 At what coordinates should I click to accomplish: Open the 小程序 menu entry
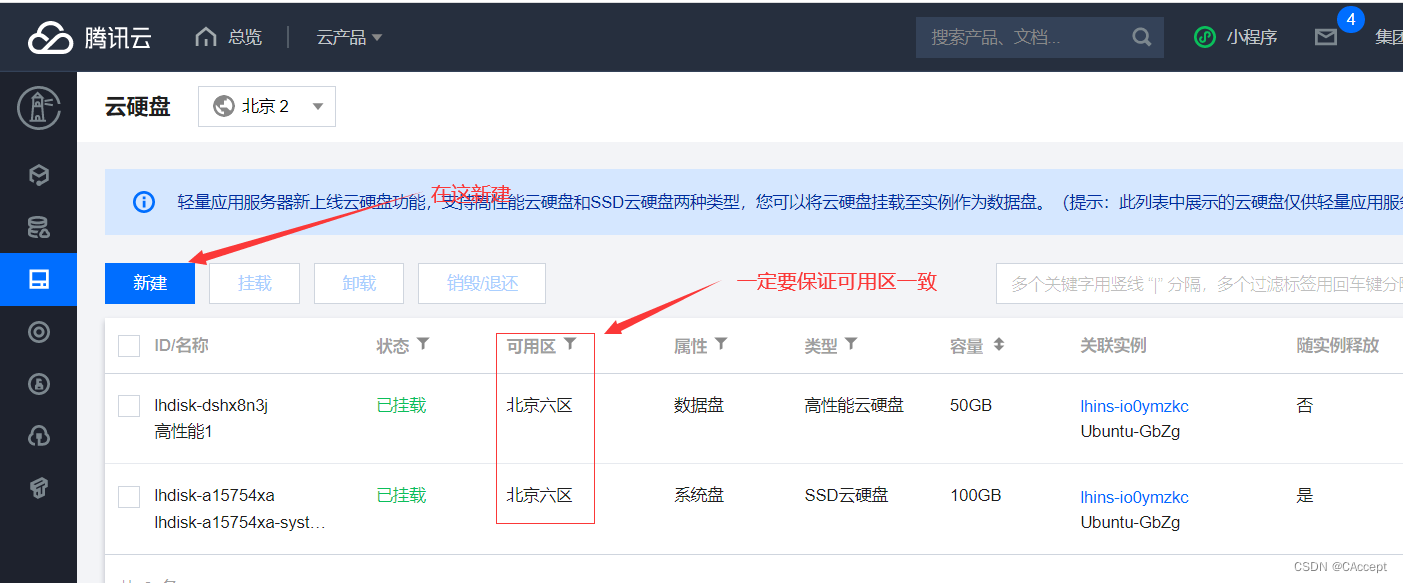(x=1236, y=37)
